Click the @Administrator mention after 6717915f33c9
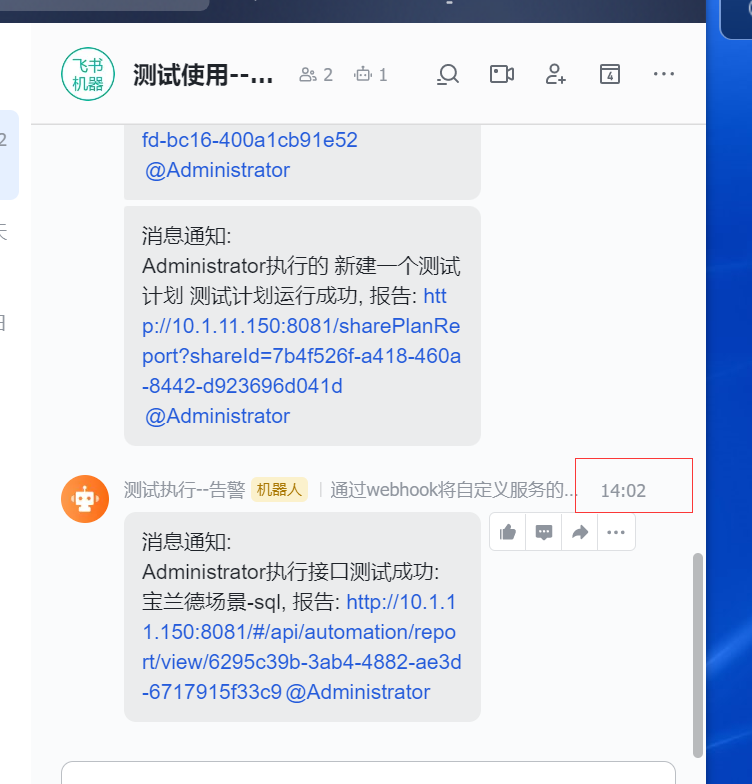This screenshot has height=784, width=752. point(358,692)
